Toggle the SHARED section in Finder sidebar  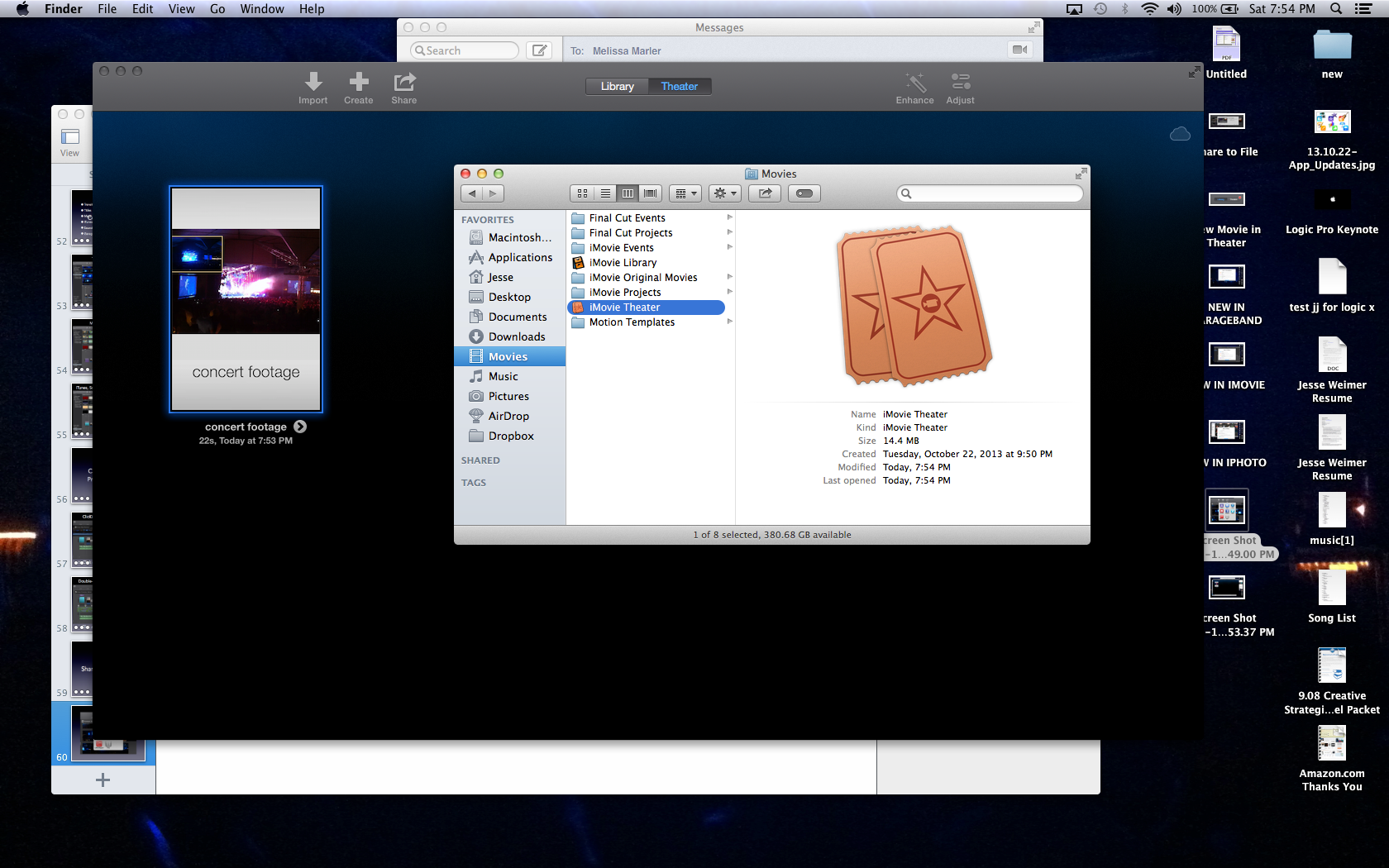[480, 460]
